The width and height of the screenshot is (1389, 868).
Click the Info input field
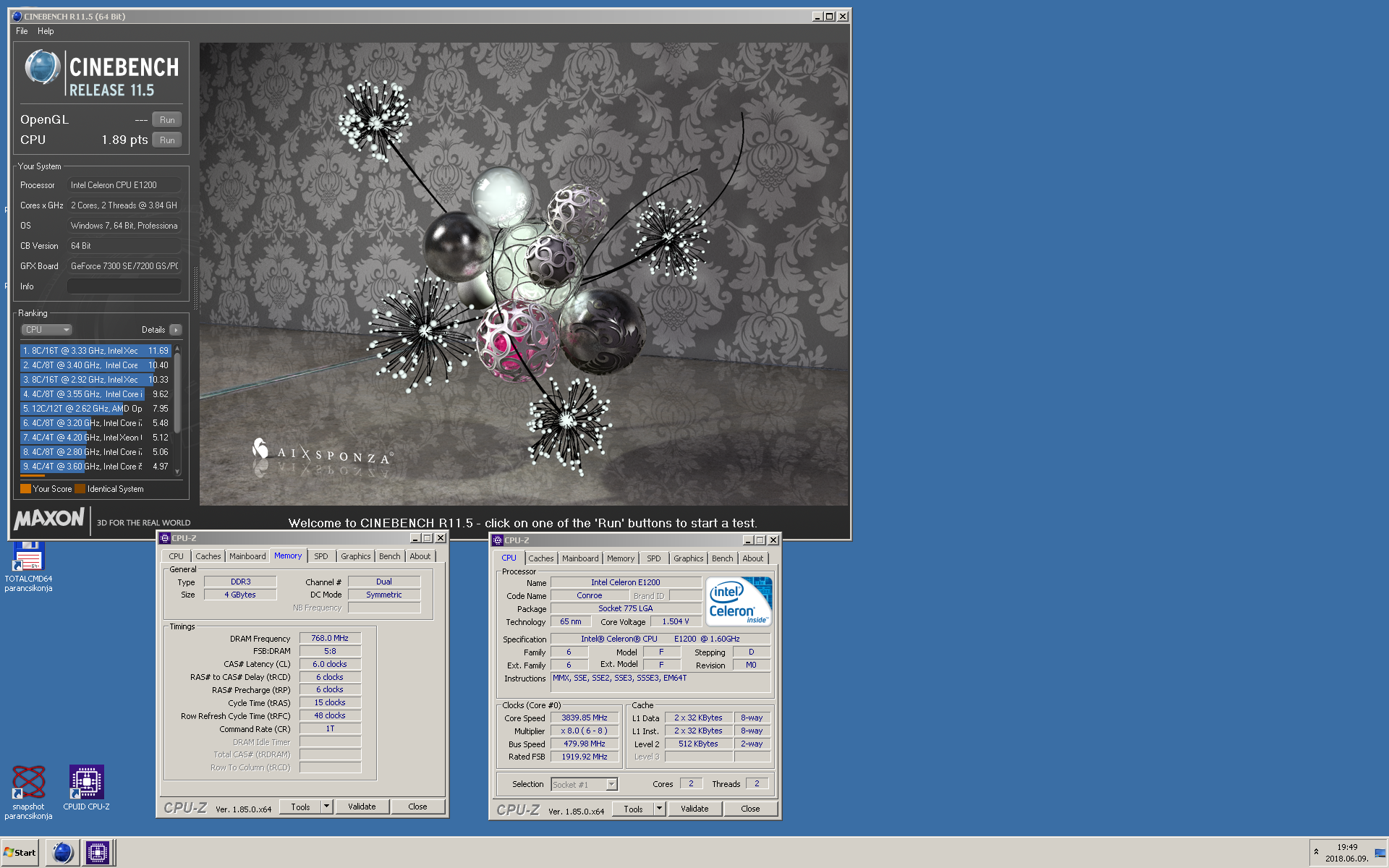click(124, 286)
